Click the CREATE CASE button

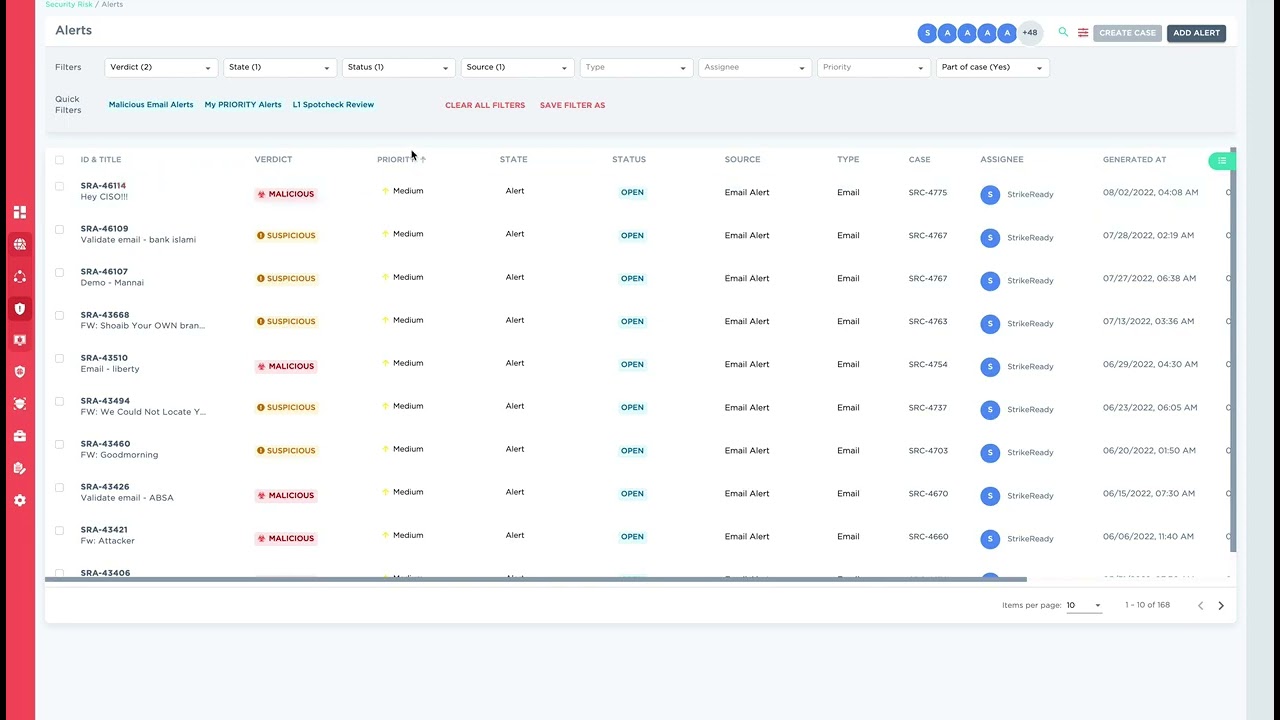click(1127, 33)
